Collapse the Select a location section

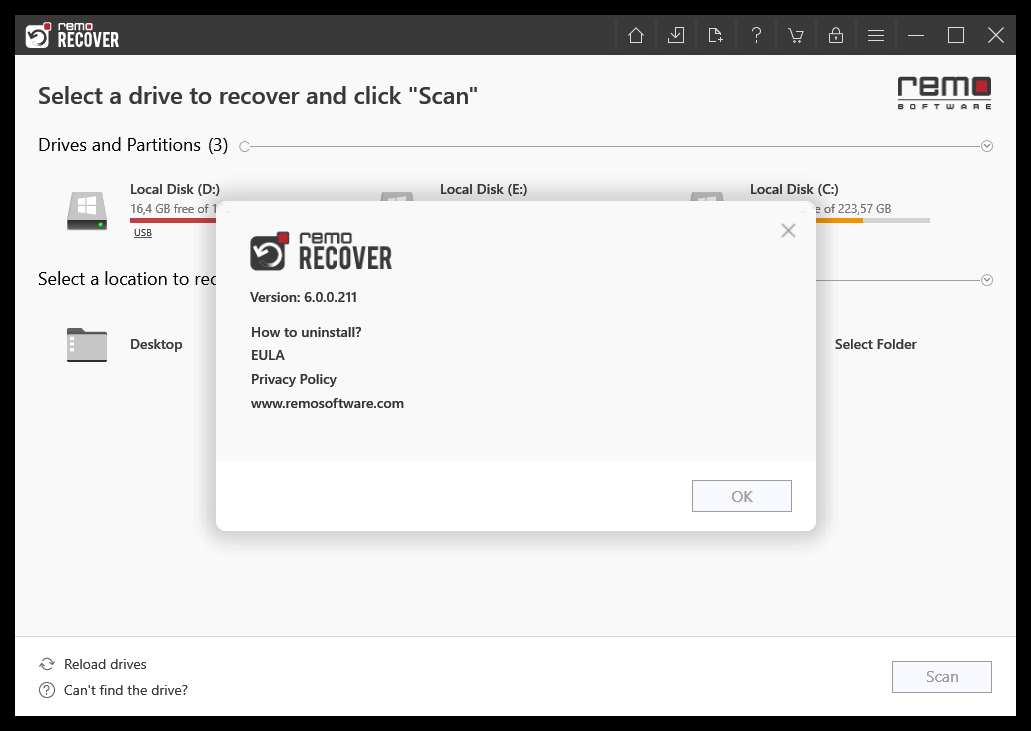[987, 280]
